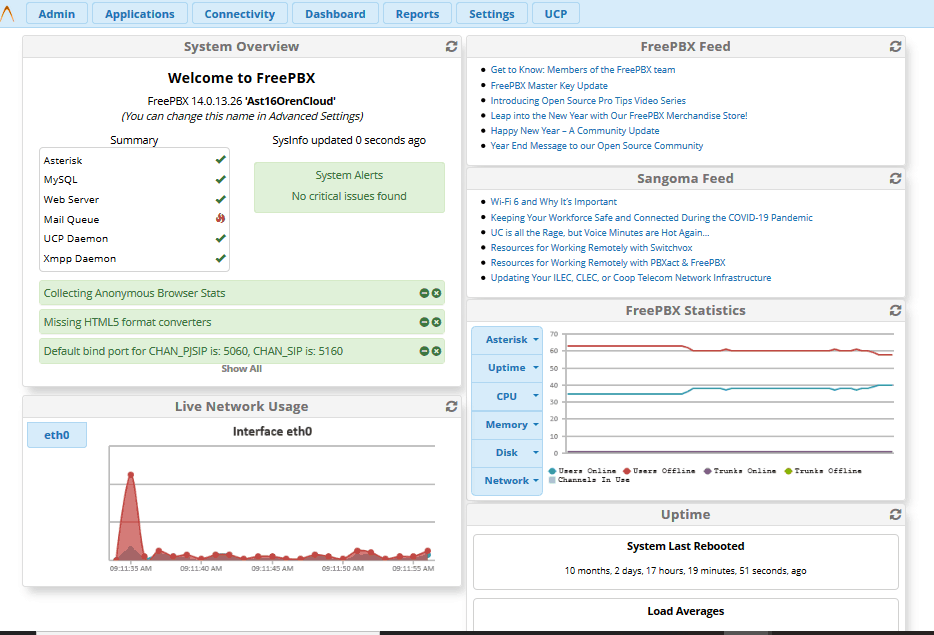Viewport: 934px width, 635px height.
Task: Toggle Channels In Use legend series
Action: click(589, 480)
